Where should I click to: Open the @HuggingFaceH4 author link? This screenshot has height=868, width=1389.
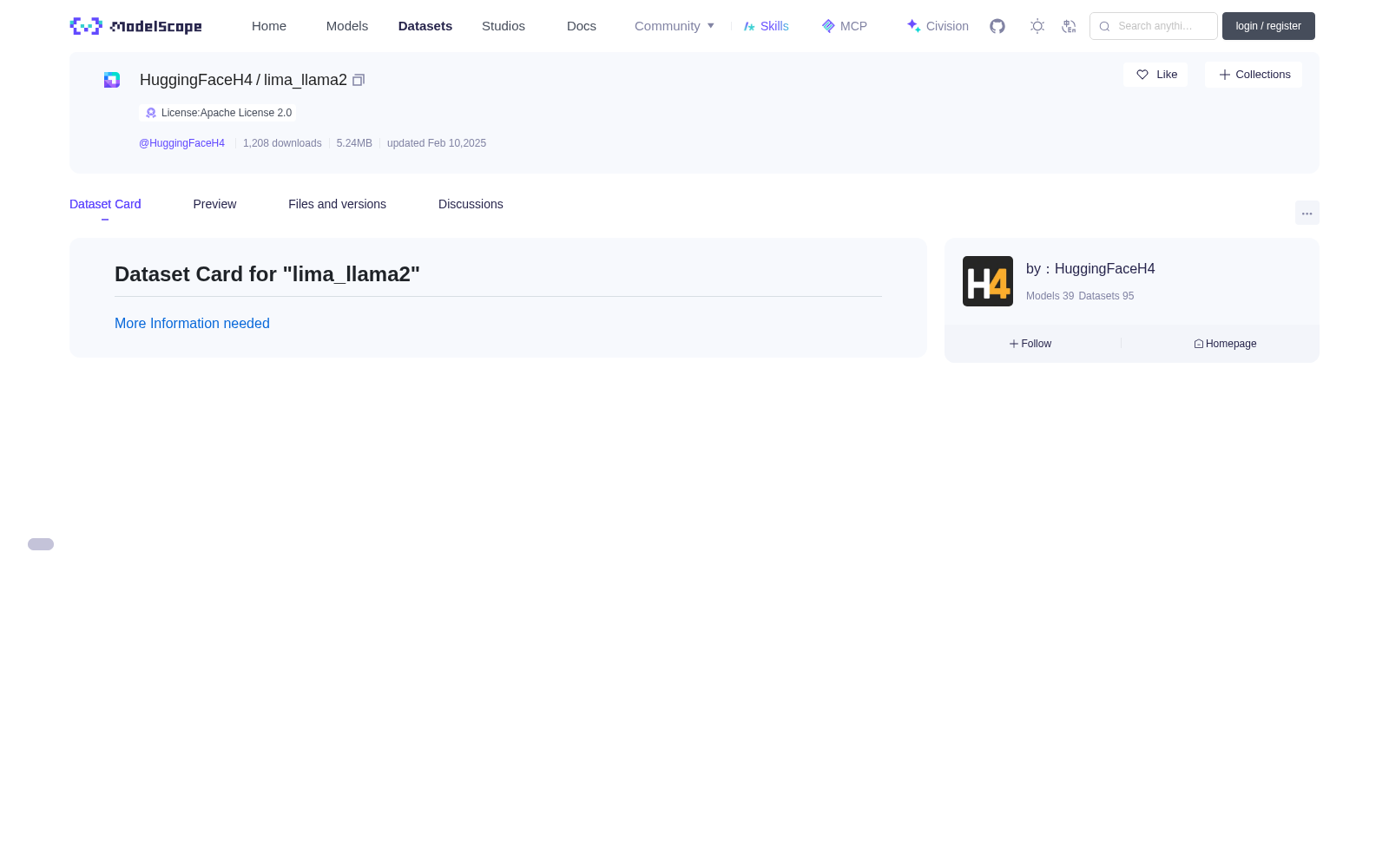click(181, 143)
